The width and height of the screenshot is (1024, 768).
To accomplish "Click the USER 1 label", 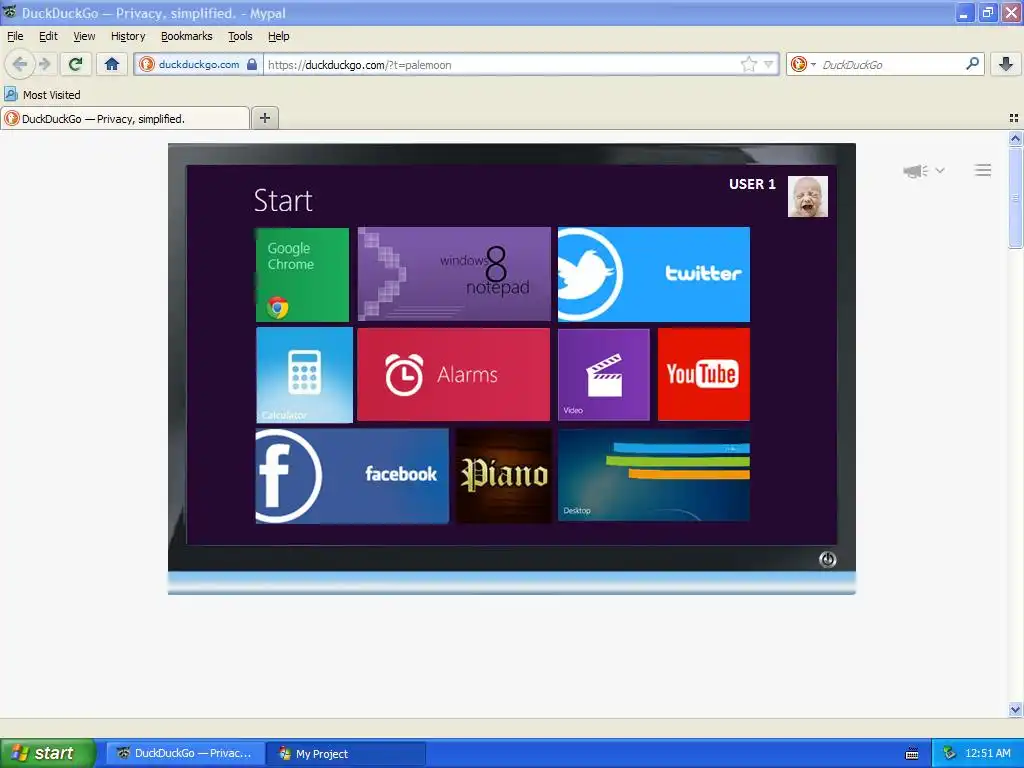I will 752,184.
